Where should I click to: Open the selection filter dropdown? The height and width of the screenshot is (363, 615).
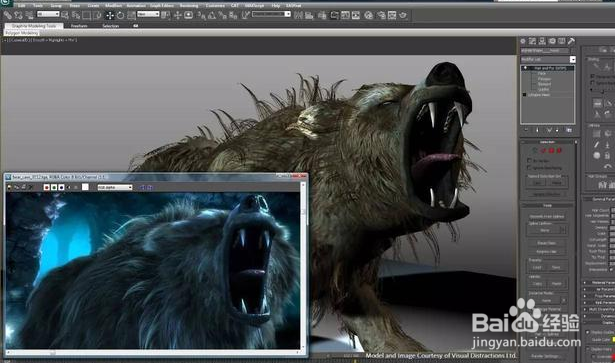pos(48,14)
